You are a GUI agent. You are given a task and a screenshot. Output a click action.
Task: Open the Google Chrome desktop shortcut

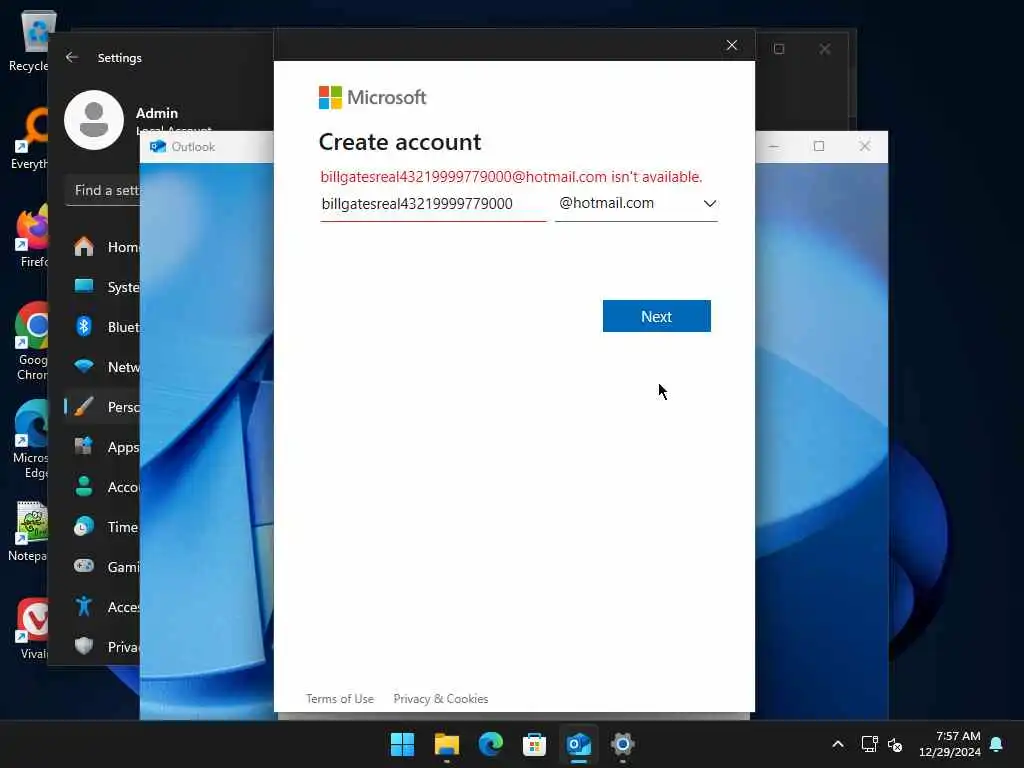(31, 342)
